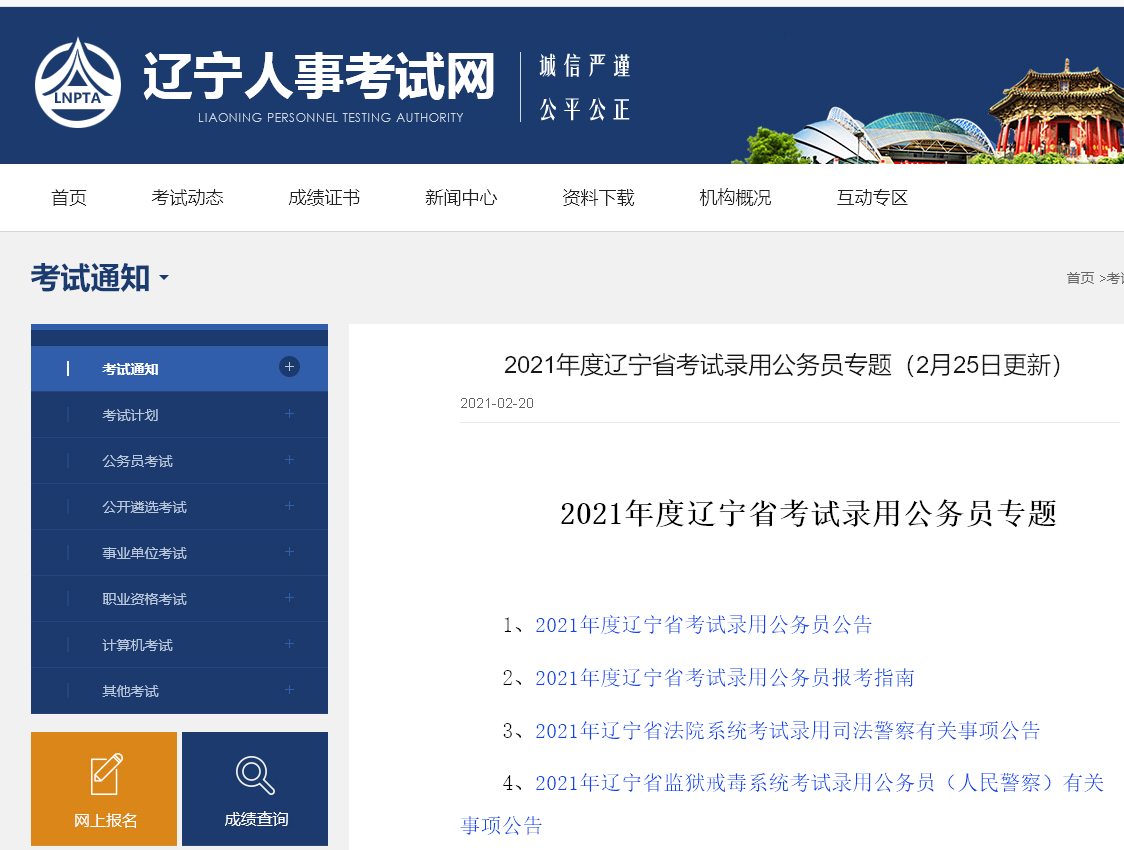Image resolution: width=1124 pixels, height=850 pixels.
Task: Click plus icon next to 事业单位考试
Action: 289,552
